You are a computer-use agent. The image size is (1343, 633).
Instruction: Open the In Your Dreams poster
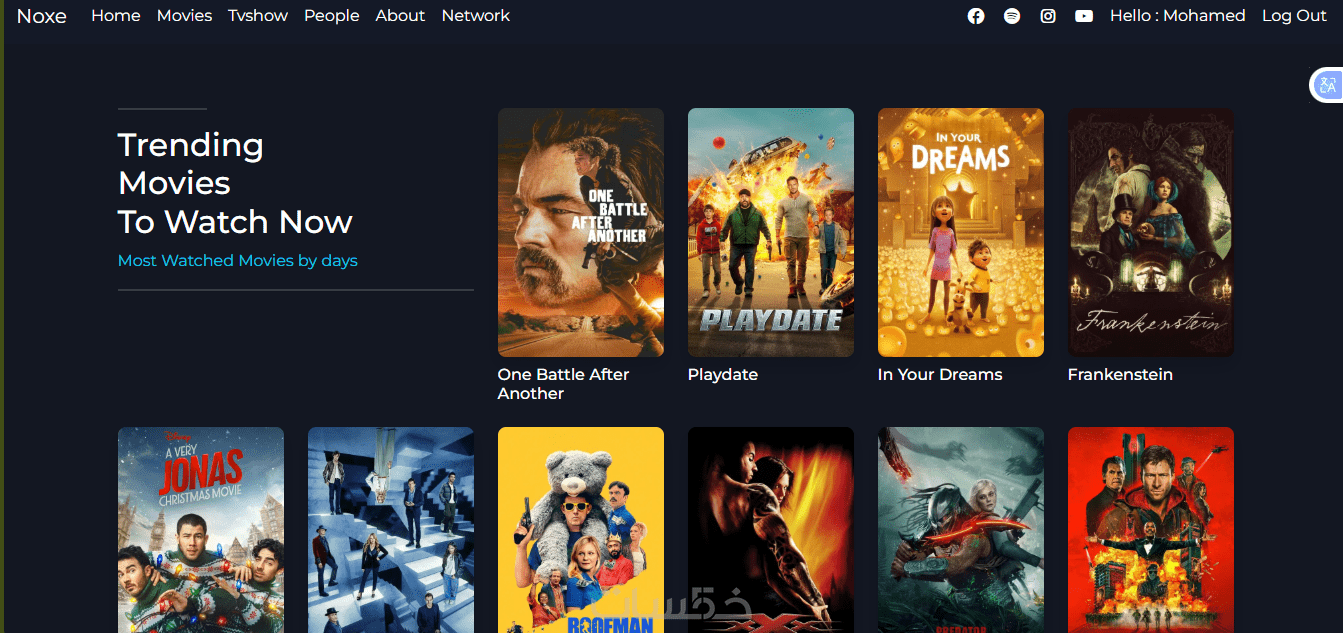[961, 232]
